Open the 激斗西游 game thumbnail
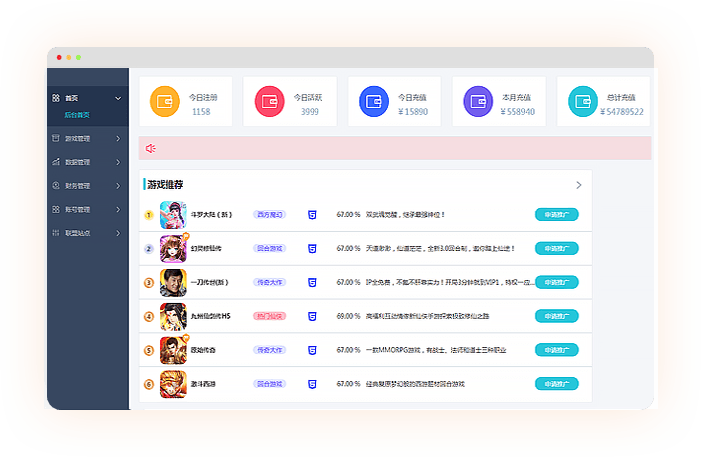Viewport: 701px width, 457px height. tap(173, 384)
